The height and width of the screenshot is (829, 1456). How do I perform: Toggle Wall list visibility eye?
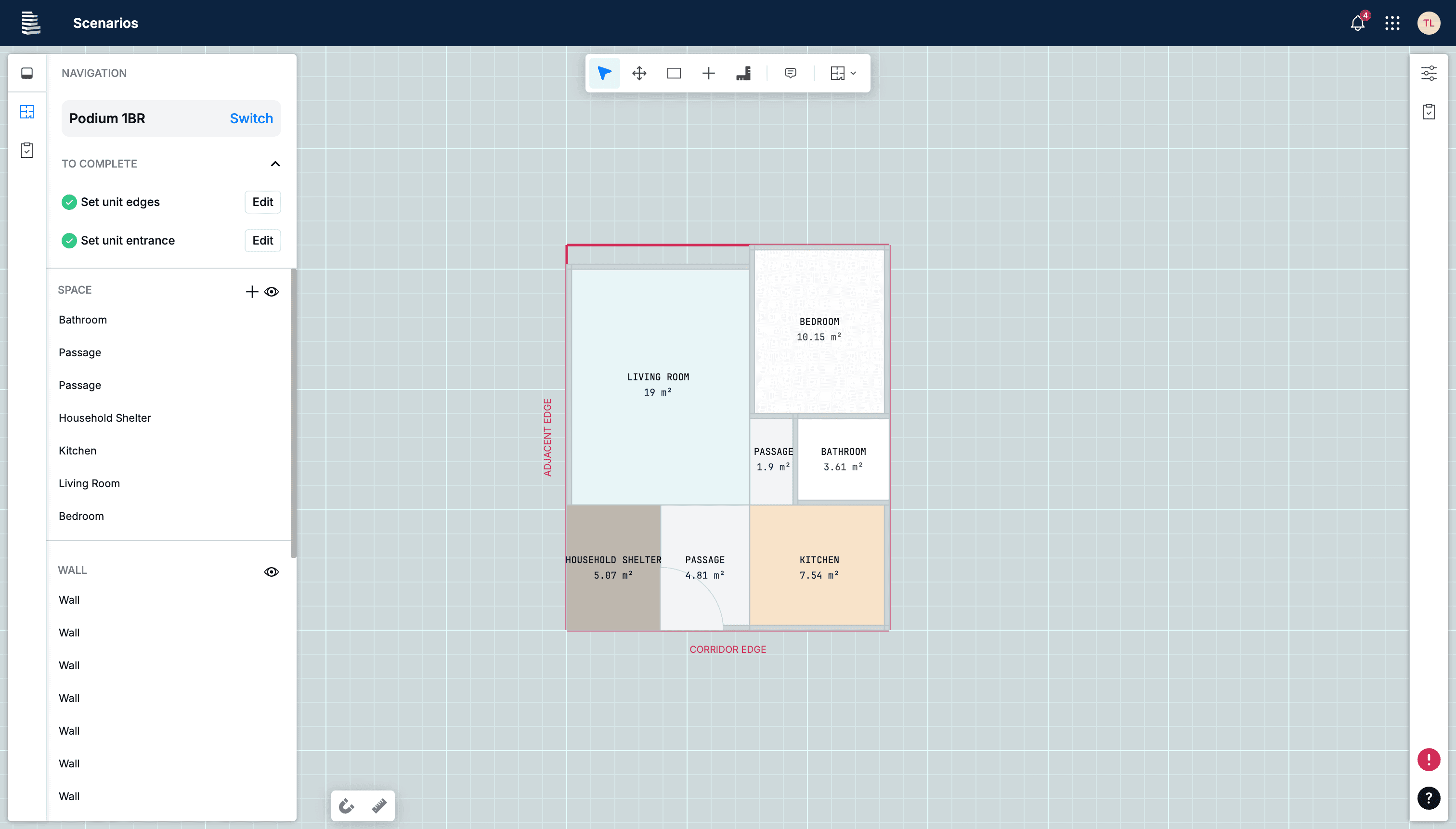tap(272, 571)
